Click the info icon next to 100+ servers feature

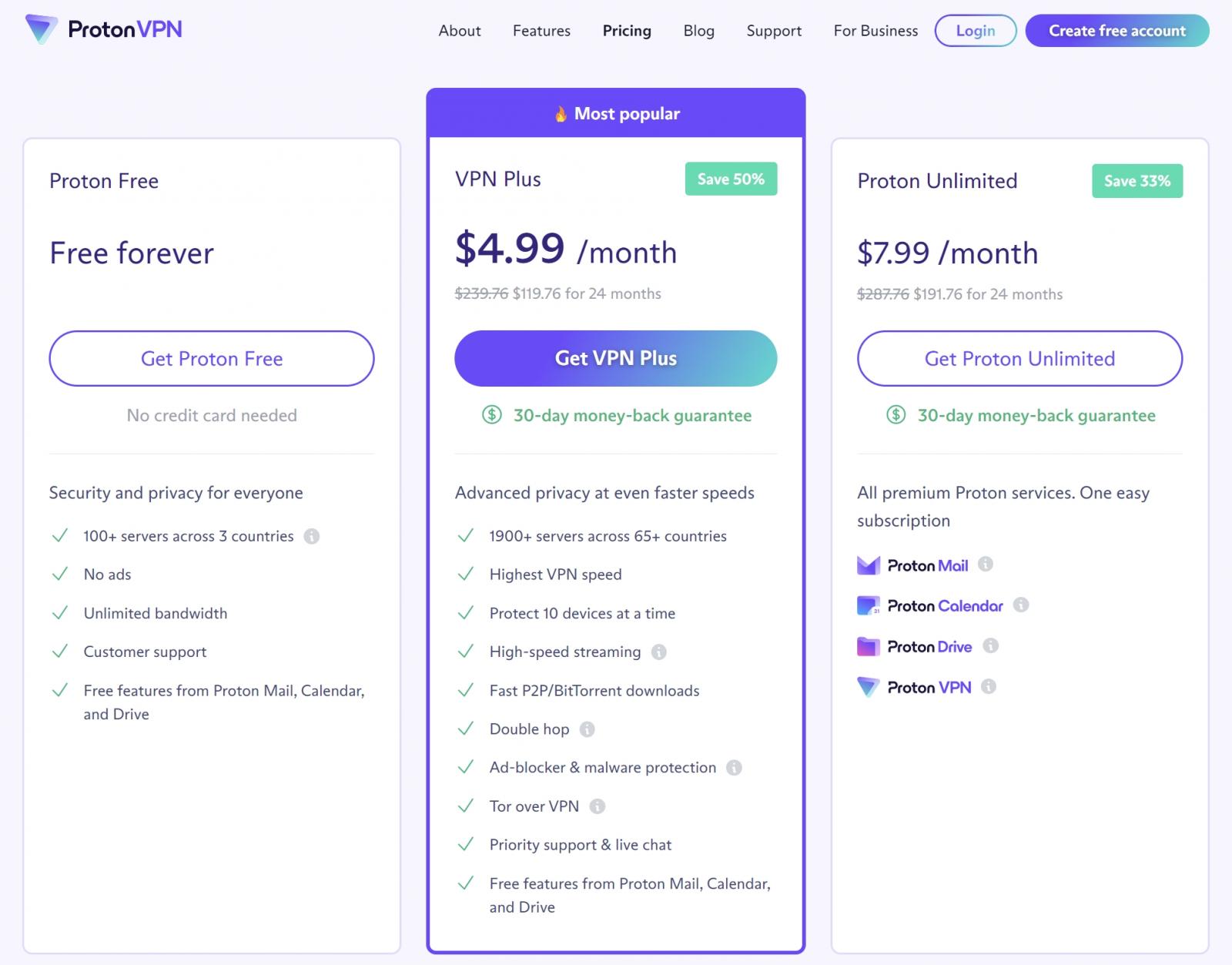[312, 536]
